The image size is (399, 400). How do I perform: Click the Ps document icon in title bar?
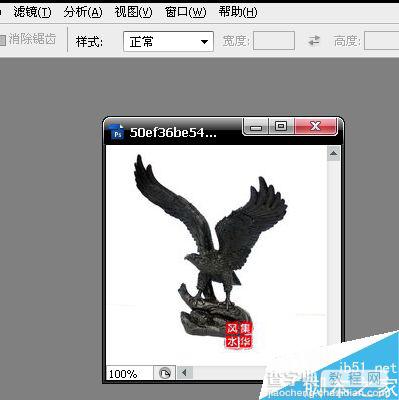pyautogui.click(x=117, y=132)
